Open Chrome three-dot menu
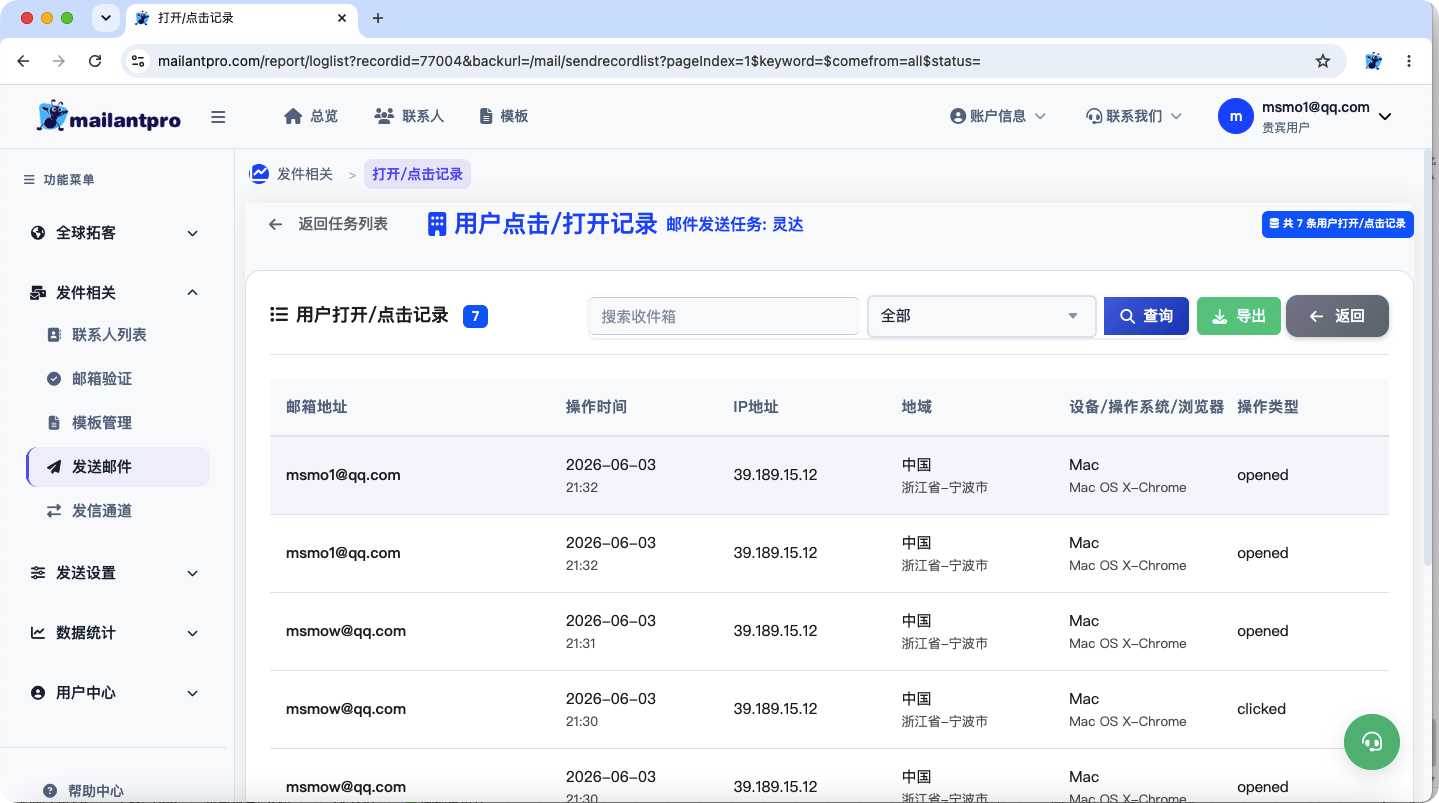This screenshot has width=1439, height=803. click(x=1409, y=61)
